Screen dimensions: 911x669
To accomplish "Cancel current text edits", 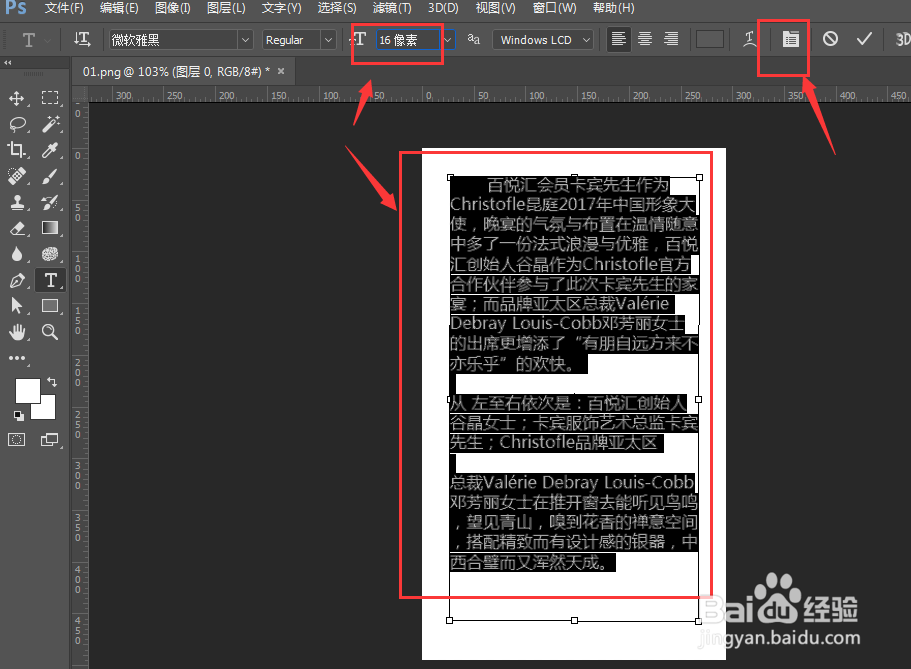I will (x=830, y=40).
